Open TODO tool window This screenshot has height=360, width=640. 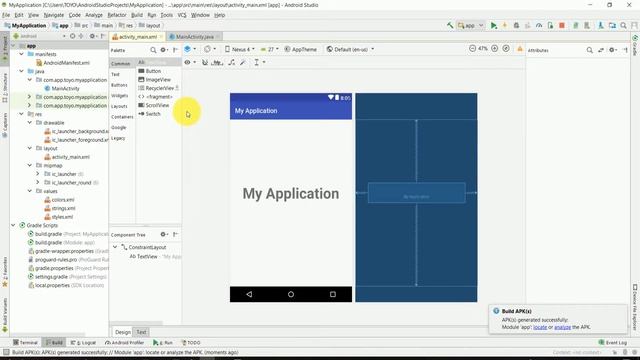point(191,343)
